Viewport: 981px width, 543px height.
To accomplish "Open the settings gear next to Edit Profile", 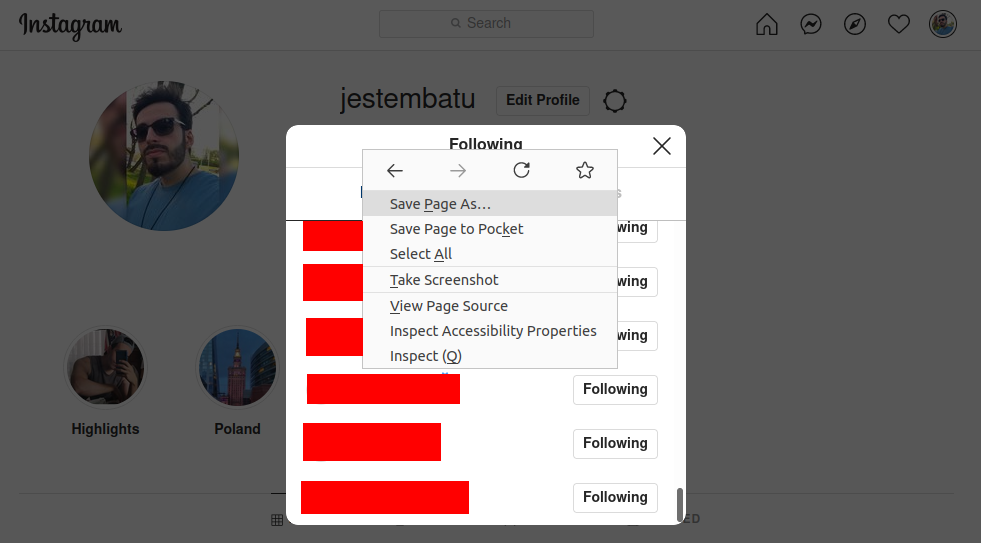I will 614,101.
